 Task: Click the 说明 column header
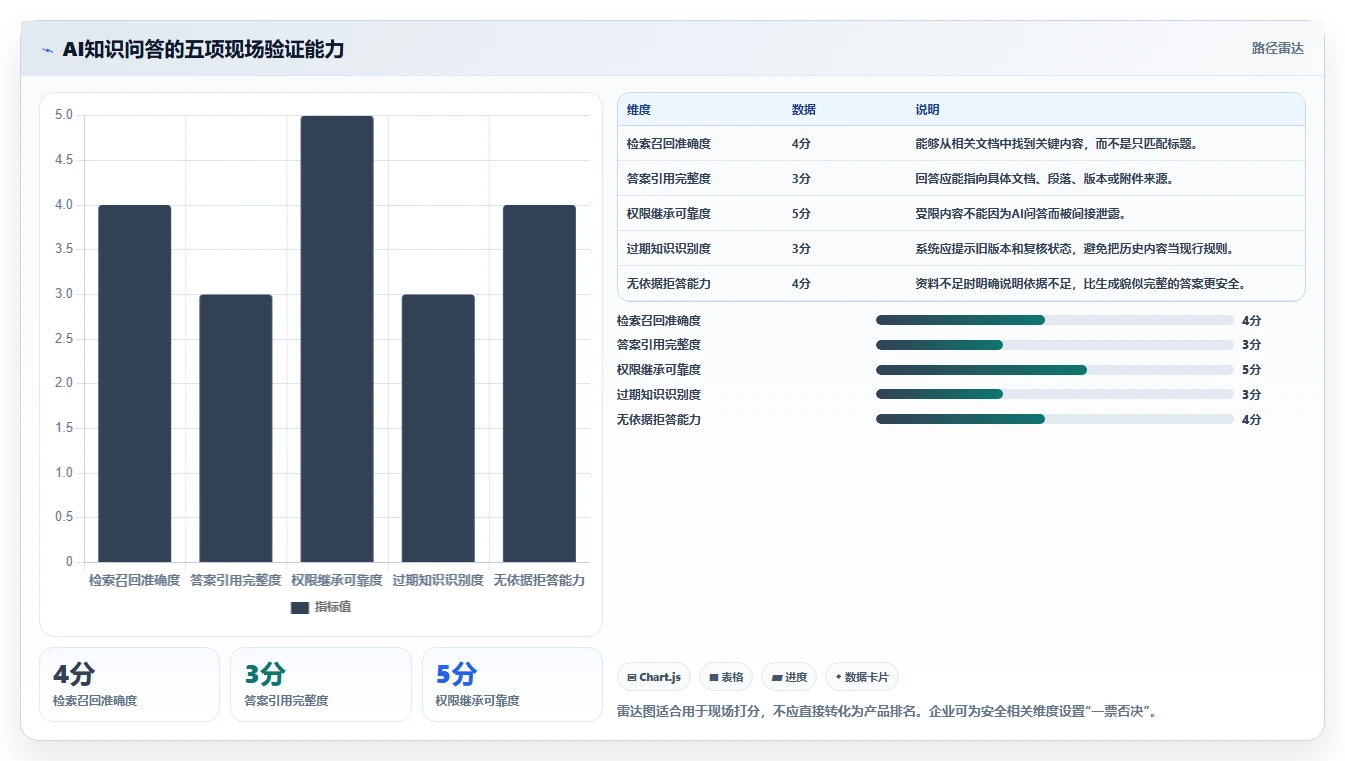point(927,110)
